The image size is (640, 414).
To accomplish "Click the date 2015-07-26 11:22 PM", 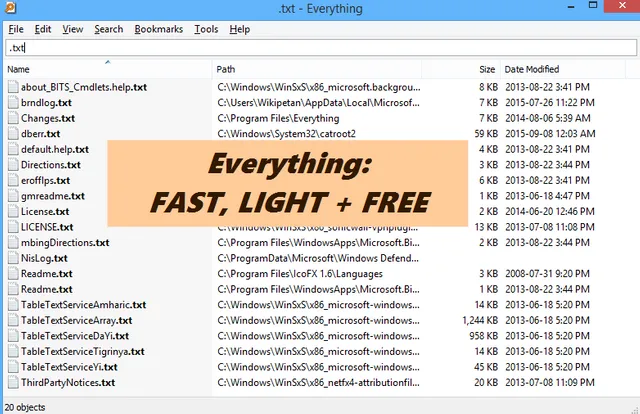I will pos(550,102).
